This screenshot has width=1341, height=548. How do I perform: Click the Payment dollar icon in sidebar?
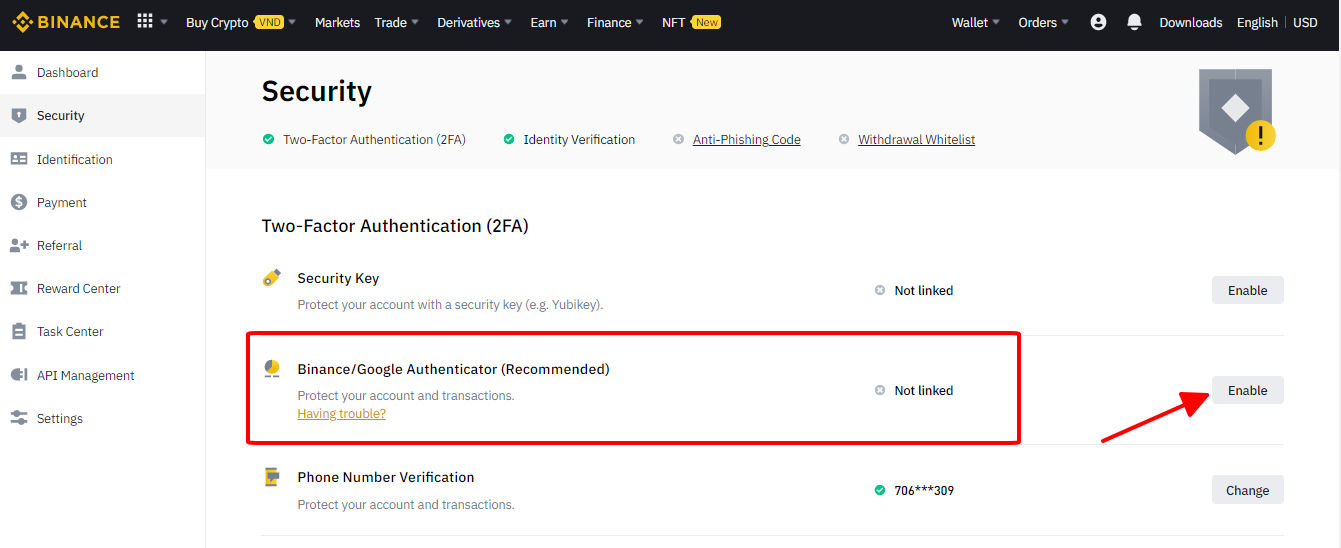18,202
